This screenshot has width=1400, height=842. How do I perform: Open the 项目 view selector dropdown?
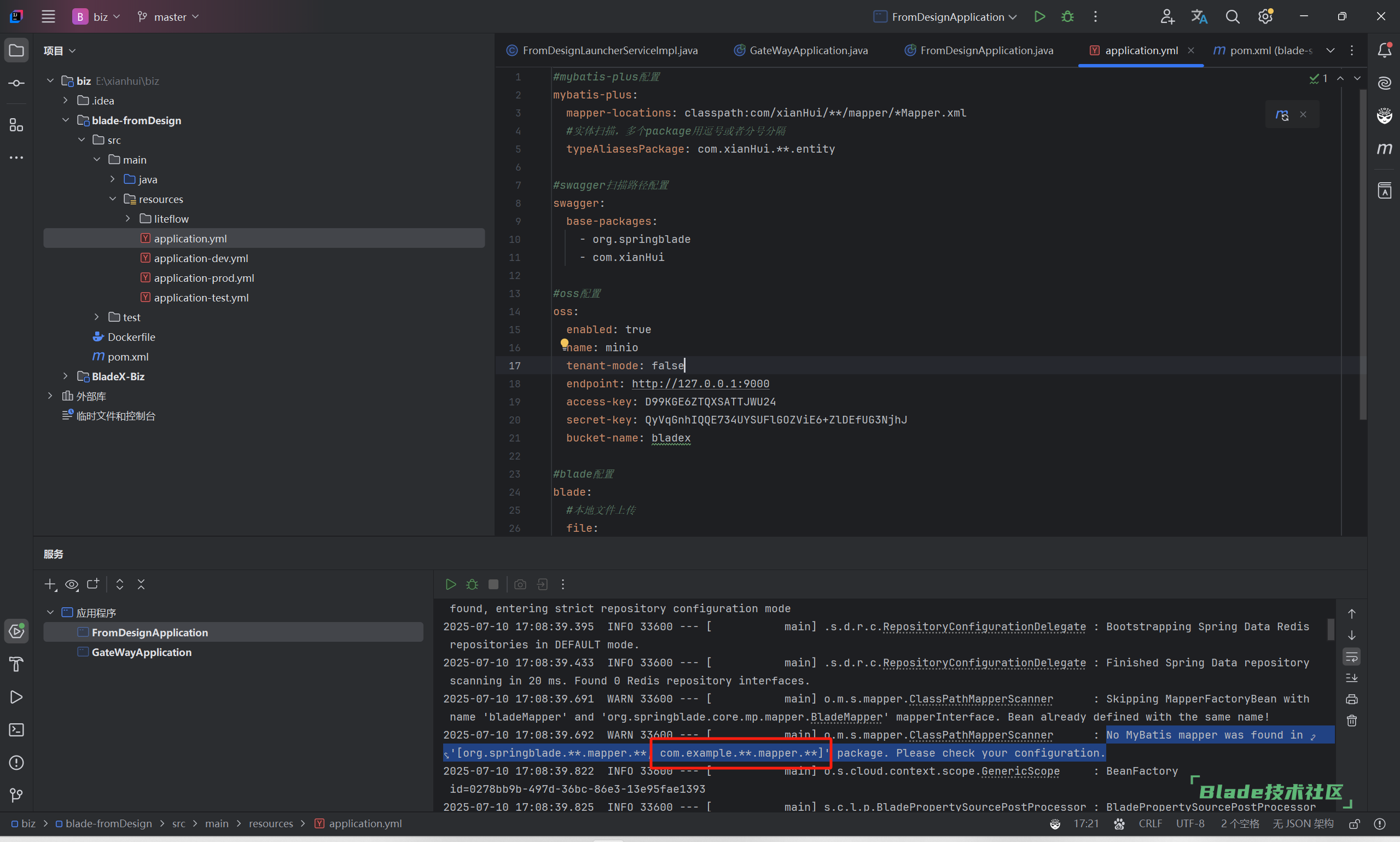(x=60, y=50)
